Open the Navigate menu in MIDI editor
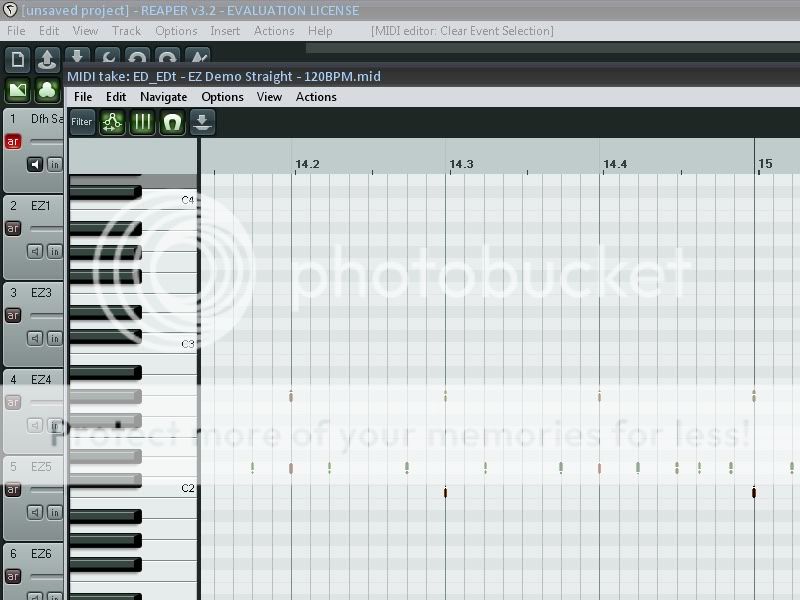 pyautogui.click(x=163, y=97)
